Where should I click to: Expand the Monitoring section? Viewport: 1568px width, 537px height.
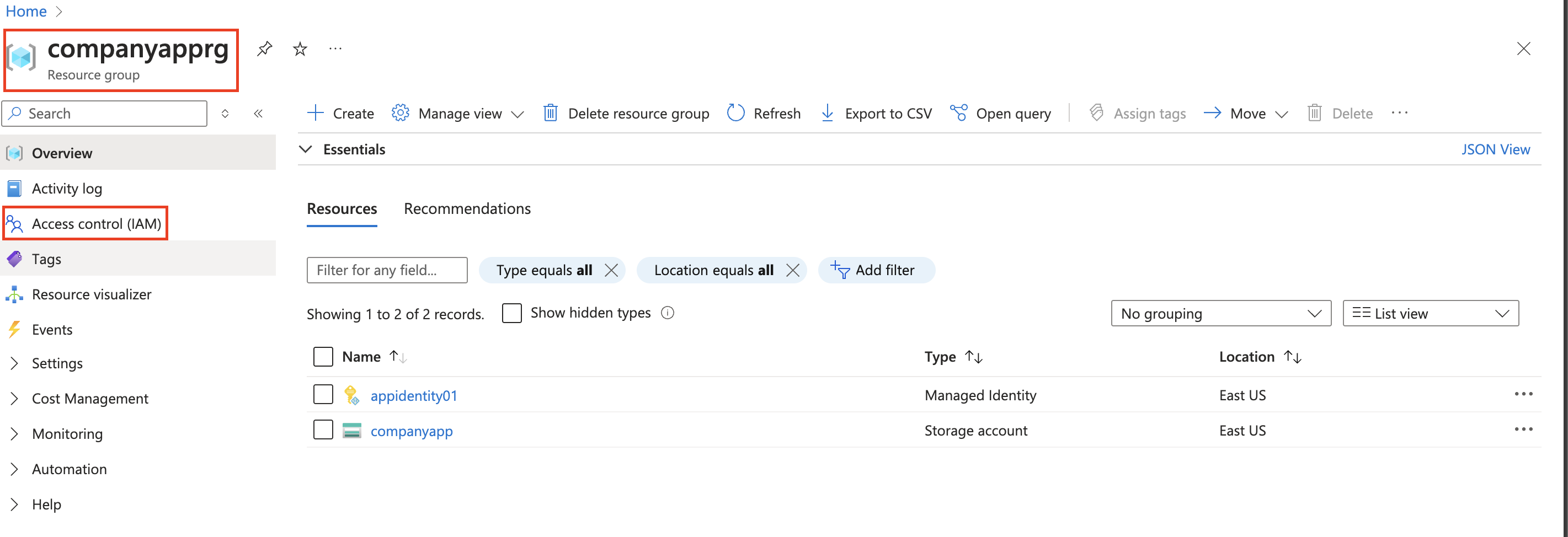point(137,434)
